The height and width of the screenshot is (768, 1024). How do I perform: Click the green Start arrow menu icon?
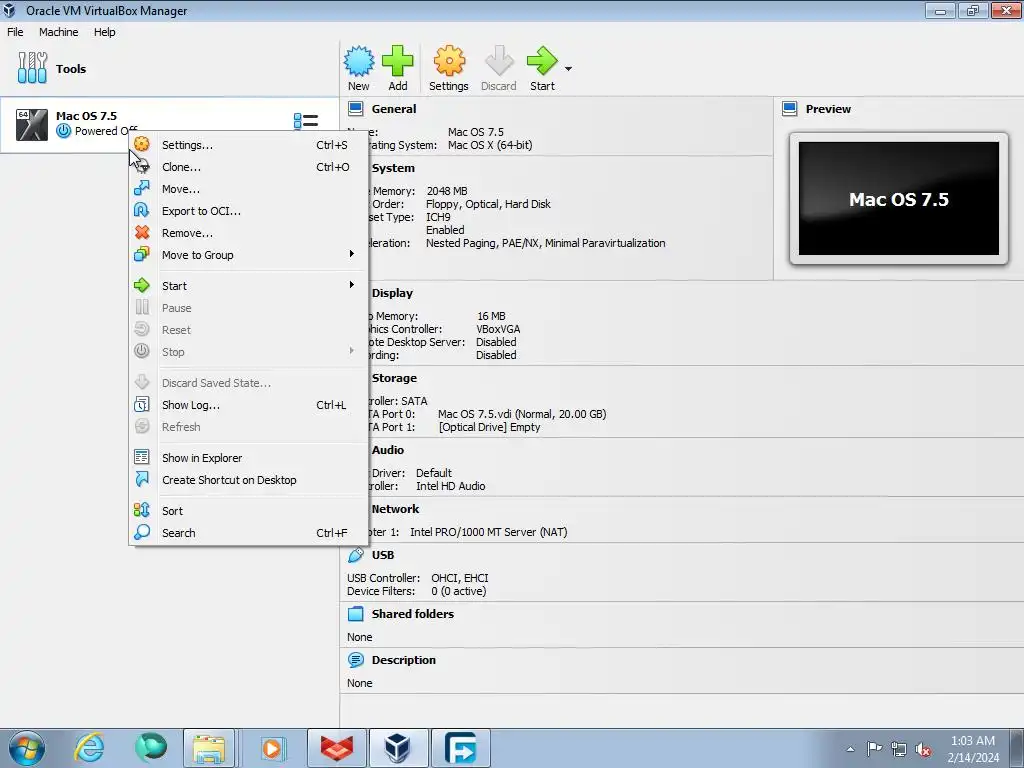pos(142,285)
